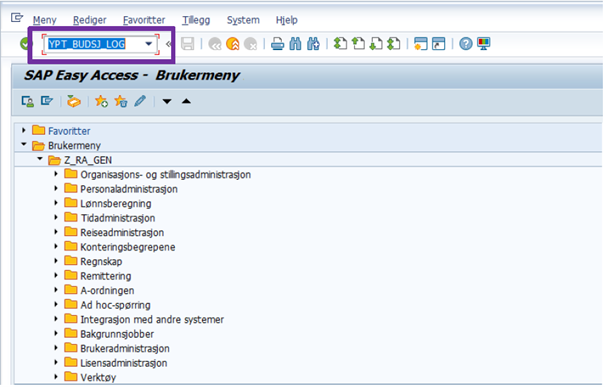Expand the Regnskap folder
Image resolution: width=605 pixels, height=387 pixels.
[56, 261]
